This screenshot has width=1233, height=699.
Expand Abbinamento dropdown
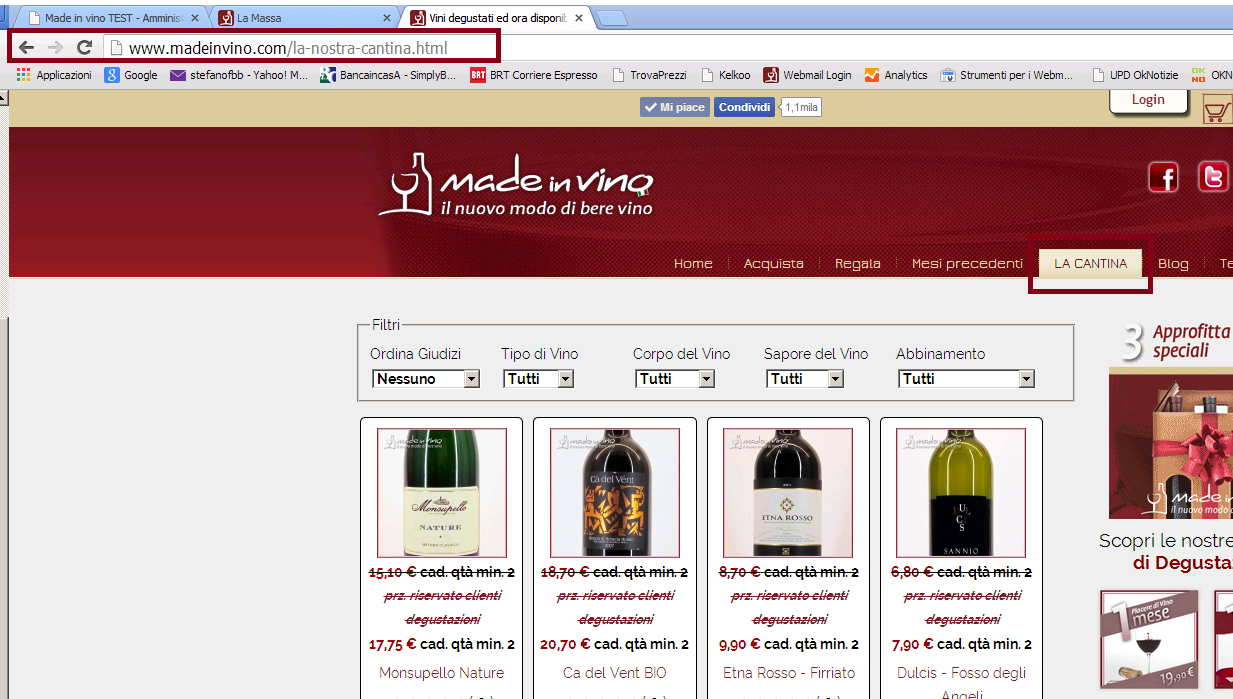coord(966,379)
